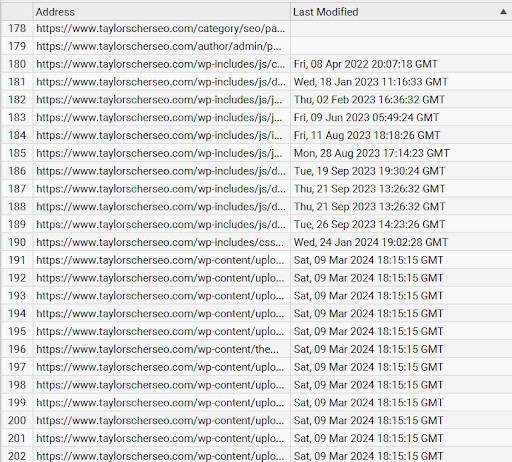Select the date Tue, 19 Sep 2023 19:30:24 GMT
Image resolution: width=512 pixels, height=462 pixels.
369,171
